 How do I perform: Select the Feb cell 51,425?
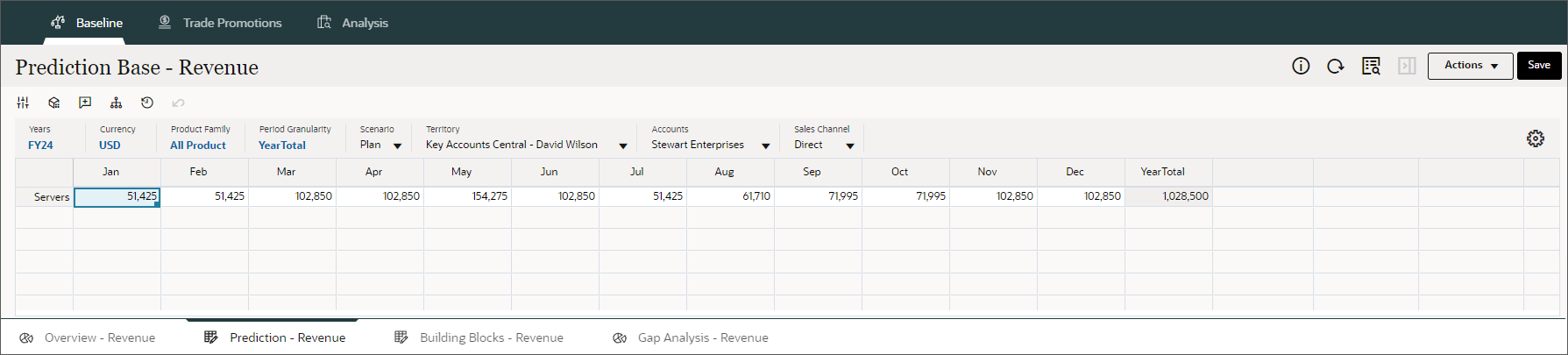click(204, 196)
